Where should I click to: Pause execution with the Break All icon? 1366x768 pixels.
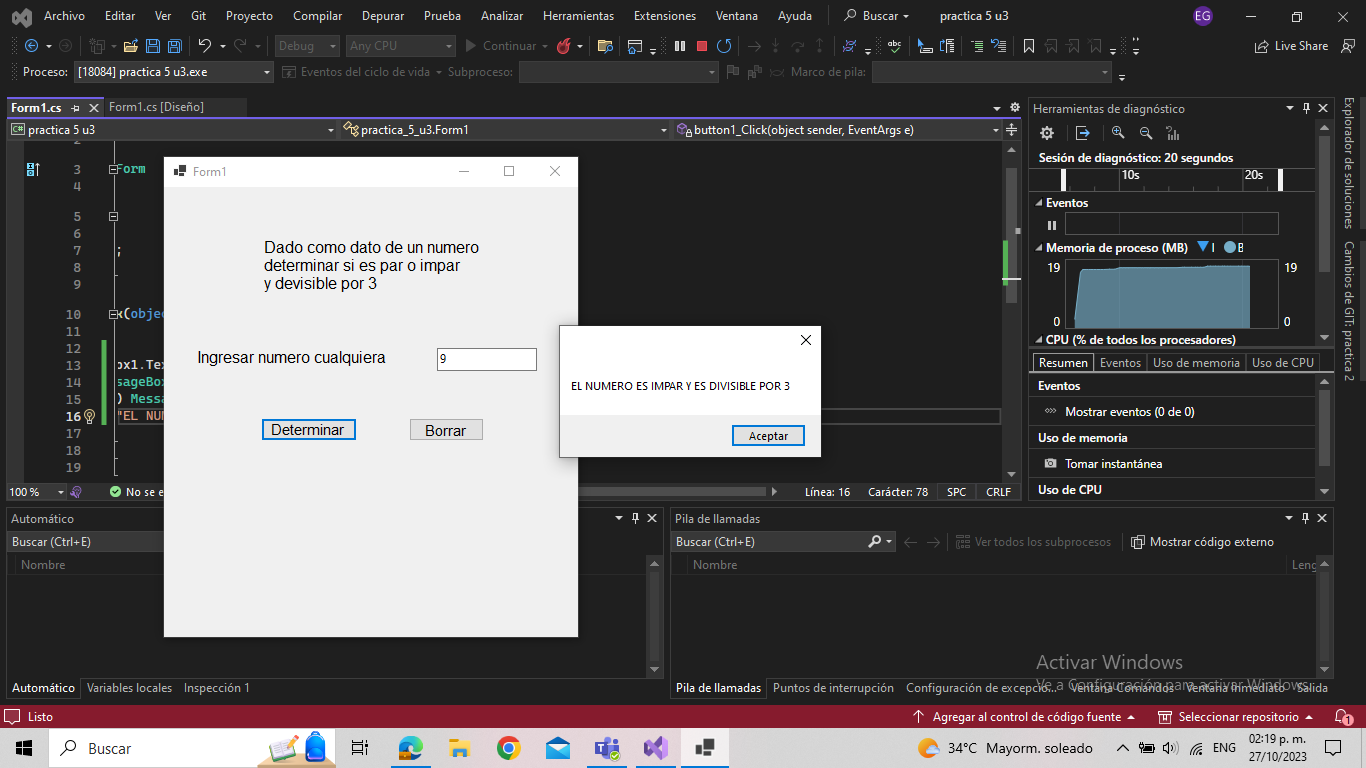coord(680,46)
